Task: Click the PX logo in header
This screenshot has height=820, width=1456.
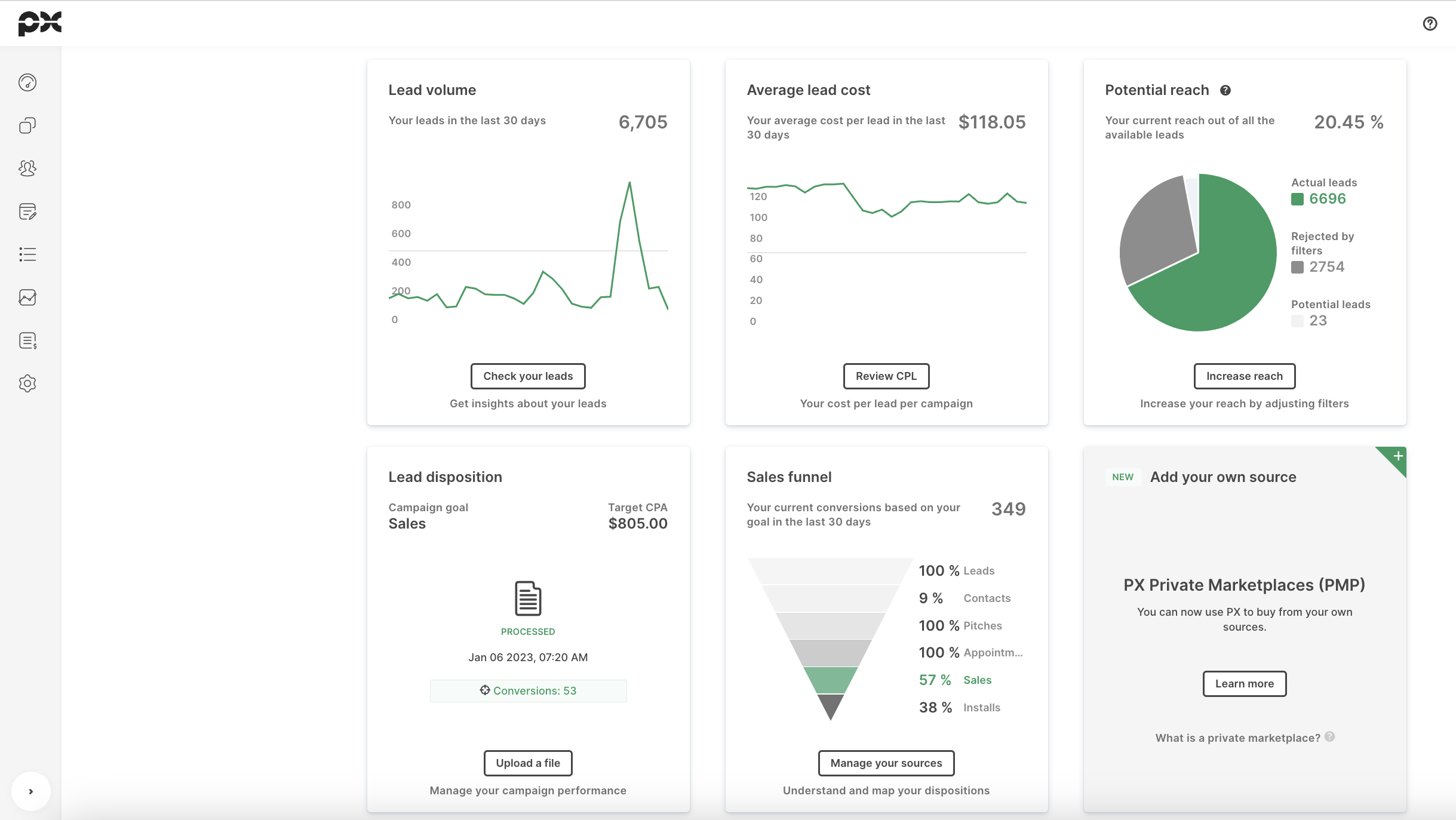Action: (x=39, y=23)
